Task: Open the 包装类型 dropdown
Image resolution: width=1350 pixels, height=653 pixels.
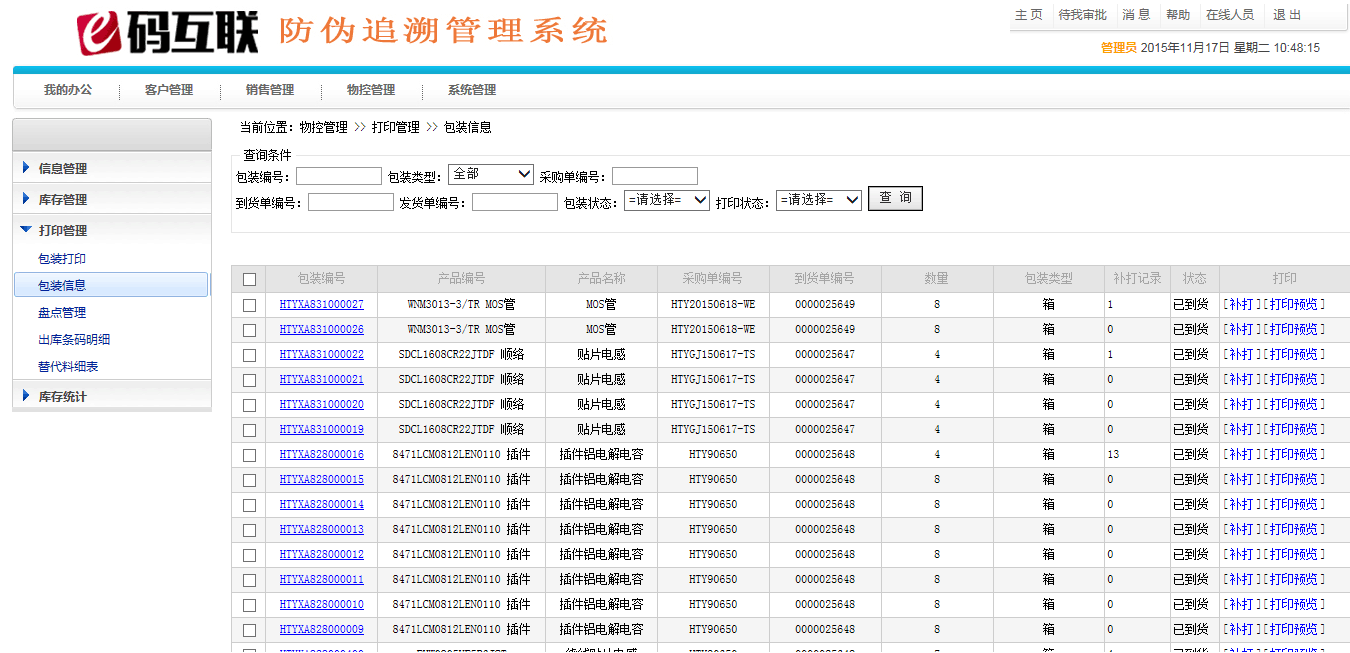Action: click(491, 175)
